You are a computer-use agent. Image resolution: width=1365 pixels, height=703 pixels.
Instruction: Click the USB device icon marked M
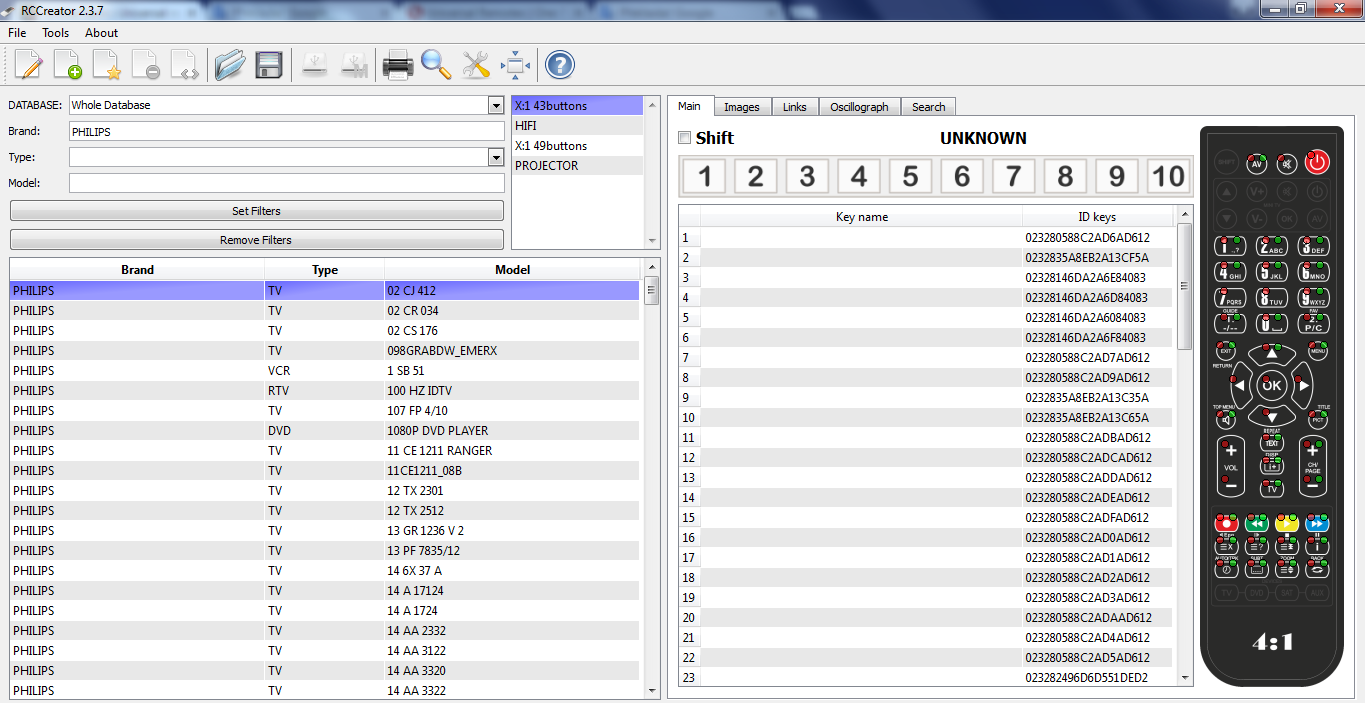tap(353, 66)
